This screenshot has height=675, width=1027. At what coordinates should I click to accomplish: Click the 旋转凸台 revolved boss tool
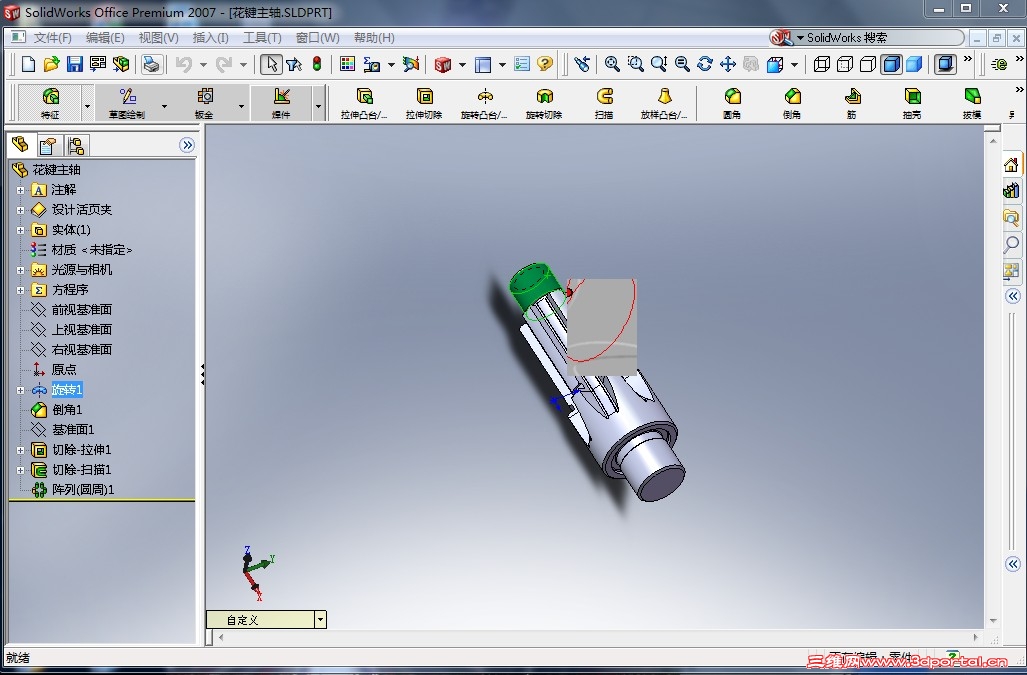click(485, 103)
